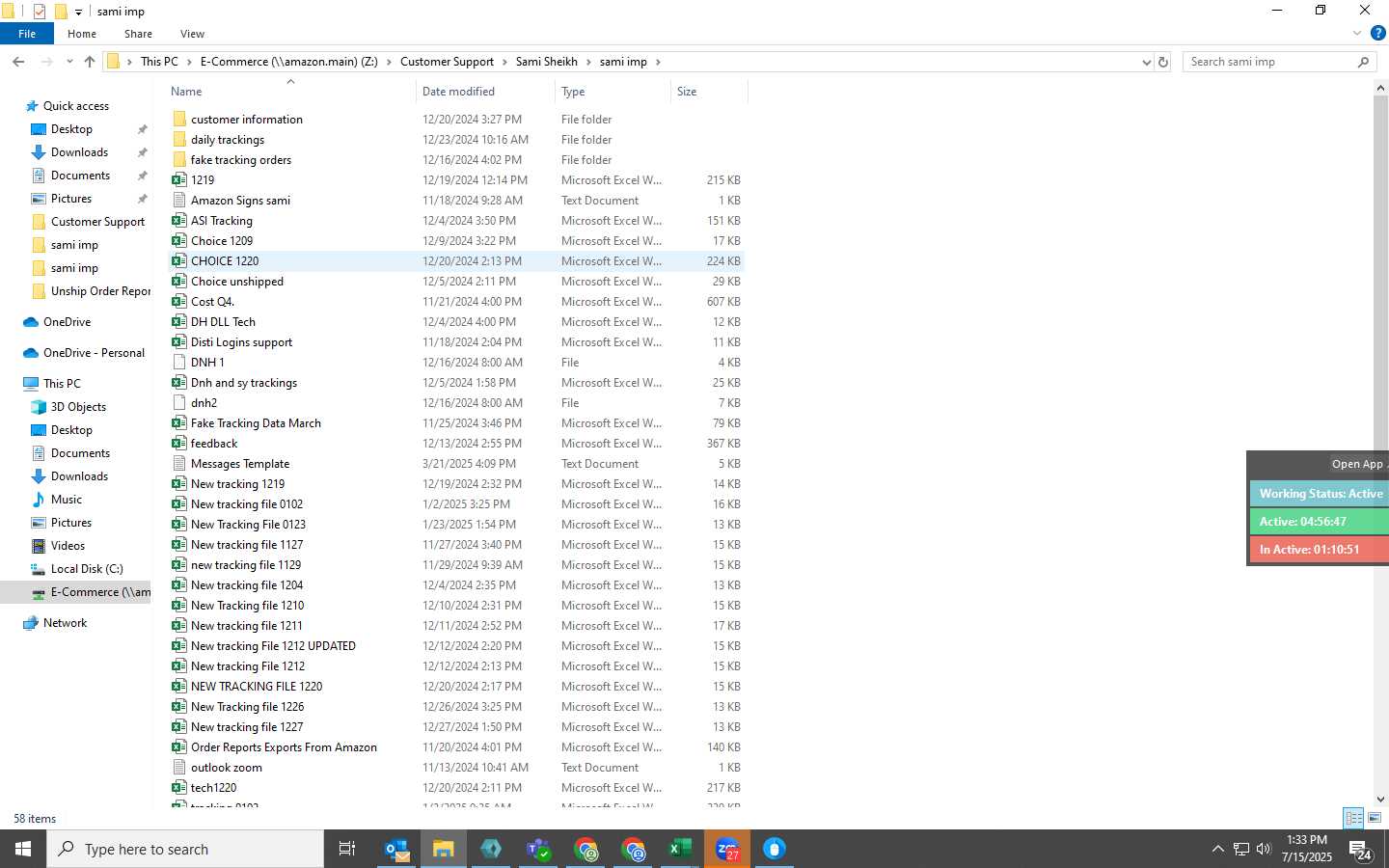
Task: Expand chevron after E-Commerce breadcrumb
Action: pyautogui.click(x=389, y=62)
